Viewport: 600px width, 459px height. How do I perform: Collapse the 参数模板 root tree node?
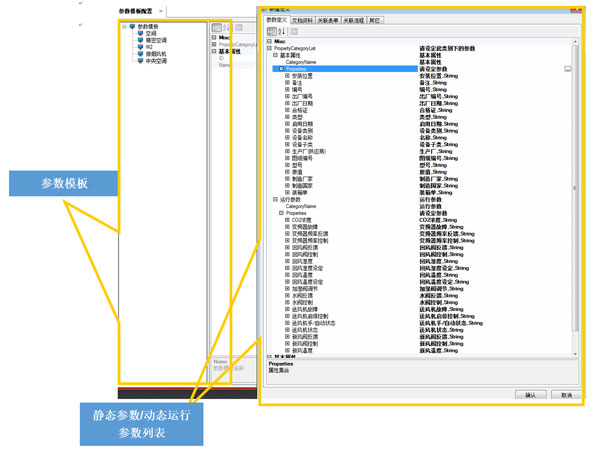(x=123, y=27)
